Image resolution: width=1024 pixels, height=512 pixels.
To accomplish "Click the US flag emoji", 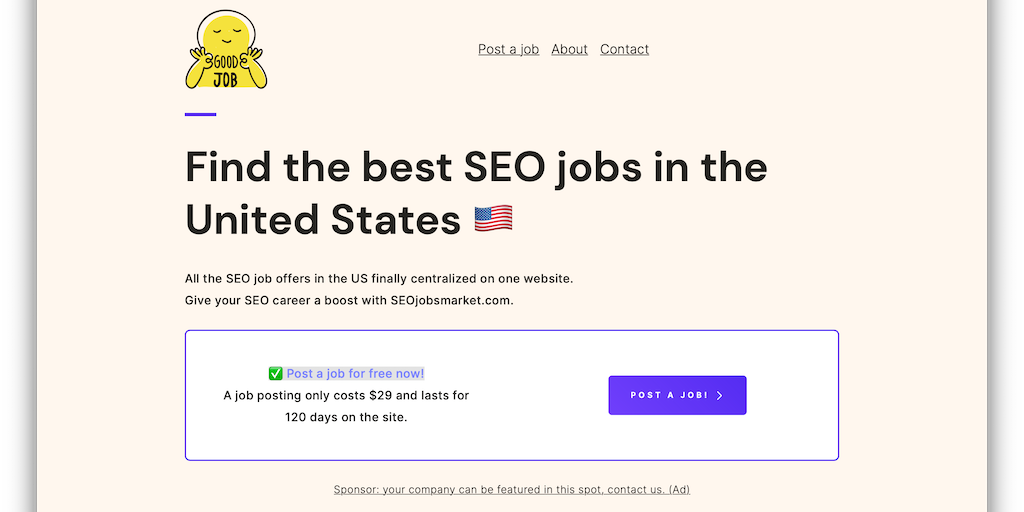I will point(493,218).
